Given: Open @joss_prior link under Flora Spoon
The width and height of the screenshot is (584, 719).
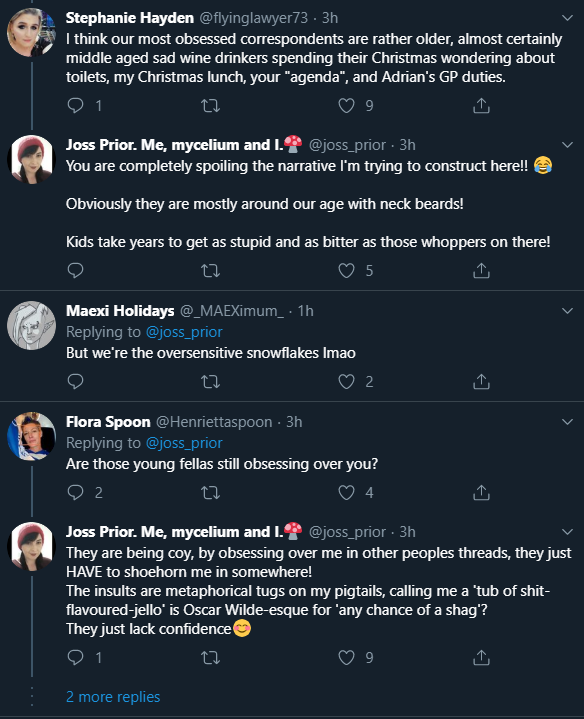Looking at the screenshot, I should click(184, 443).
